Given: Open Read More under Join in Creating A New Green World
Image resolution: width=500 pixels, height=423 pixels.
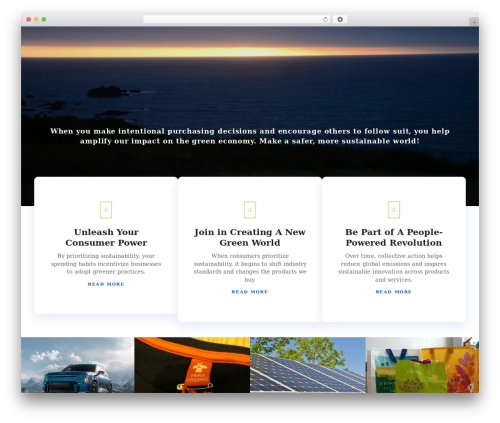Looking at the screenshot, I should [x=250, y=292].
